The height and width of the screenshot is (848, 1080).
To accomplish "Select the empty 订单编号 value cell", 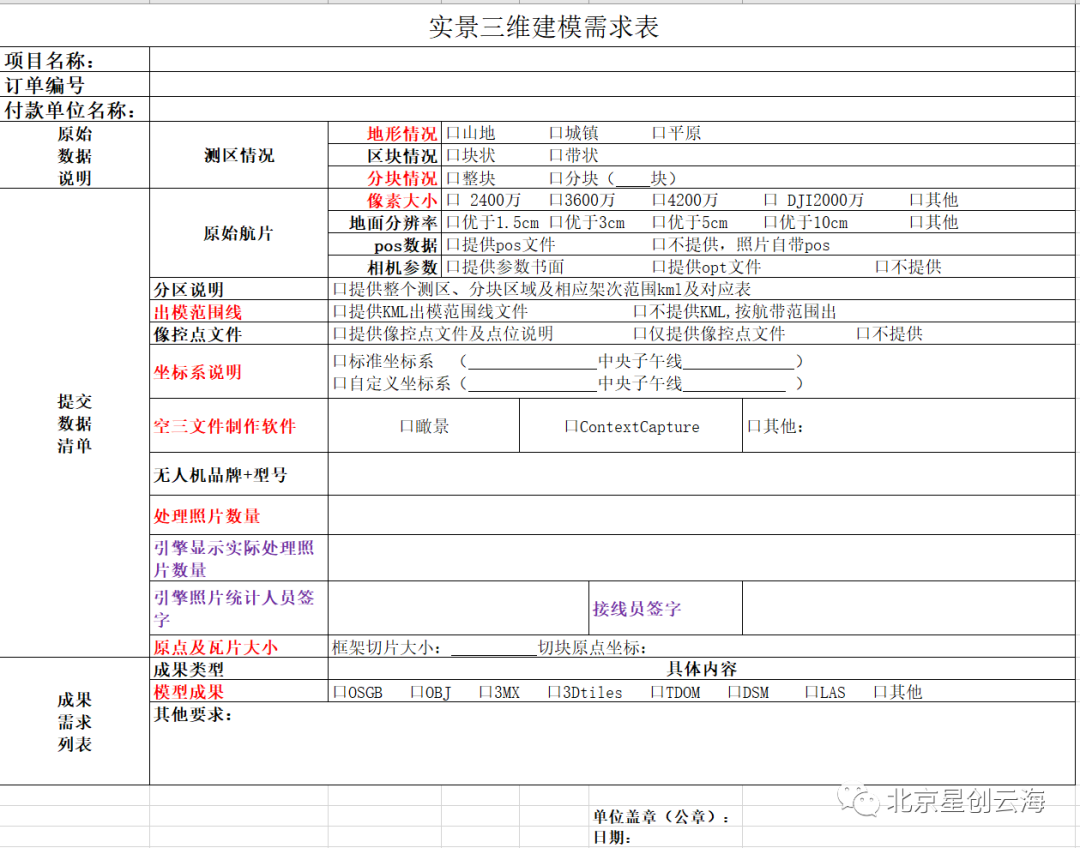I will click(x=612, y=85).
